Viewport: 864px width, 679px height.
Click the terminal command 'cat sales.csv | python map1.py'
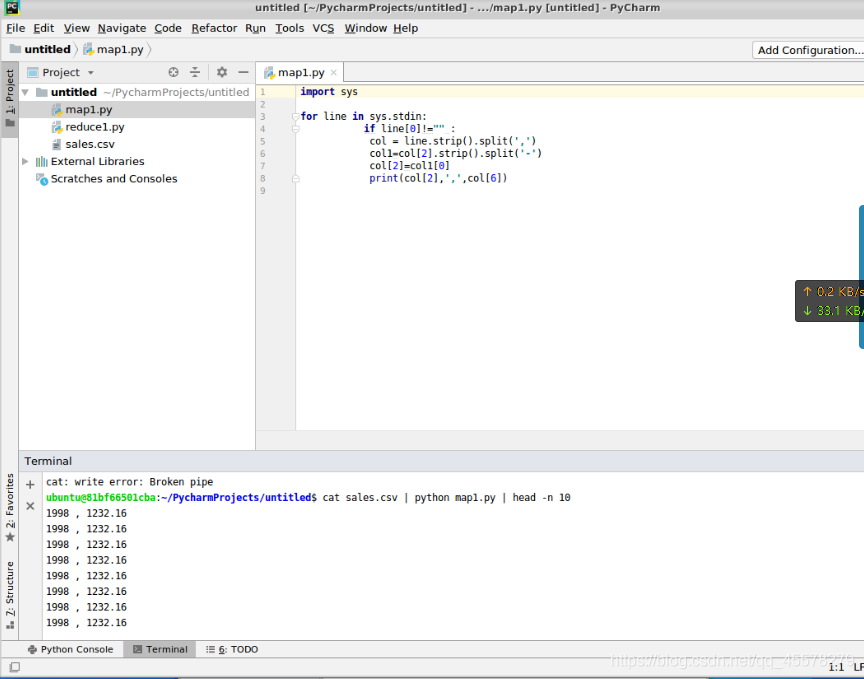tap(409, 498)
